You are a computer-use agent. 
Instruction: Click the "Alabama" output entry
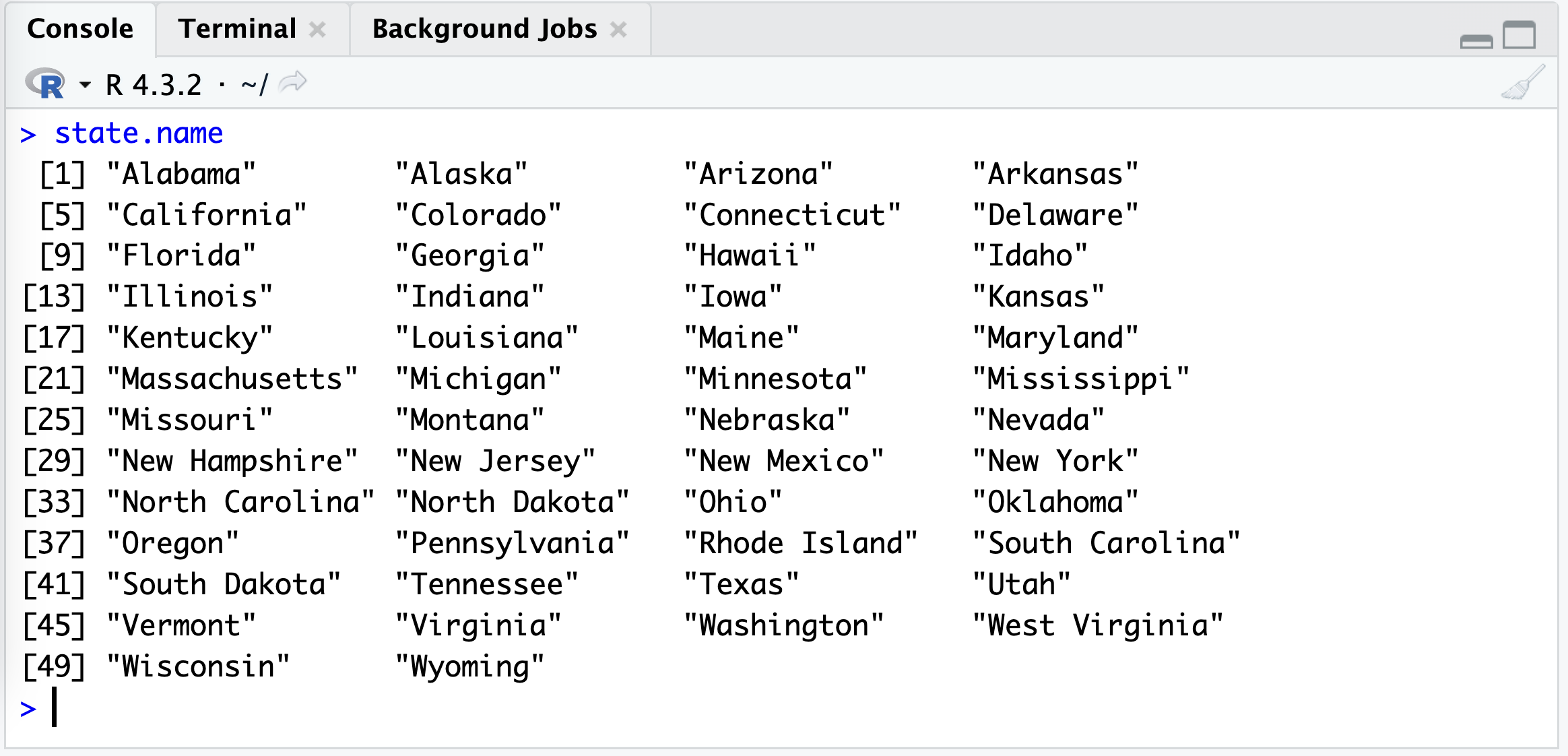click(182, 174)
